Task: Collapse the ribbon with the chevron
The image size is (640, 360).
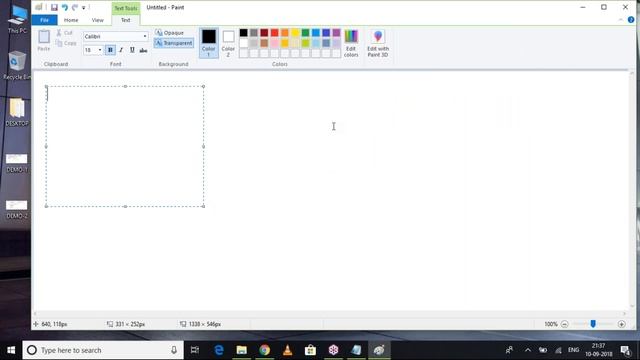Action: coord(621,20)
